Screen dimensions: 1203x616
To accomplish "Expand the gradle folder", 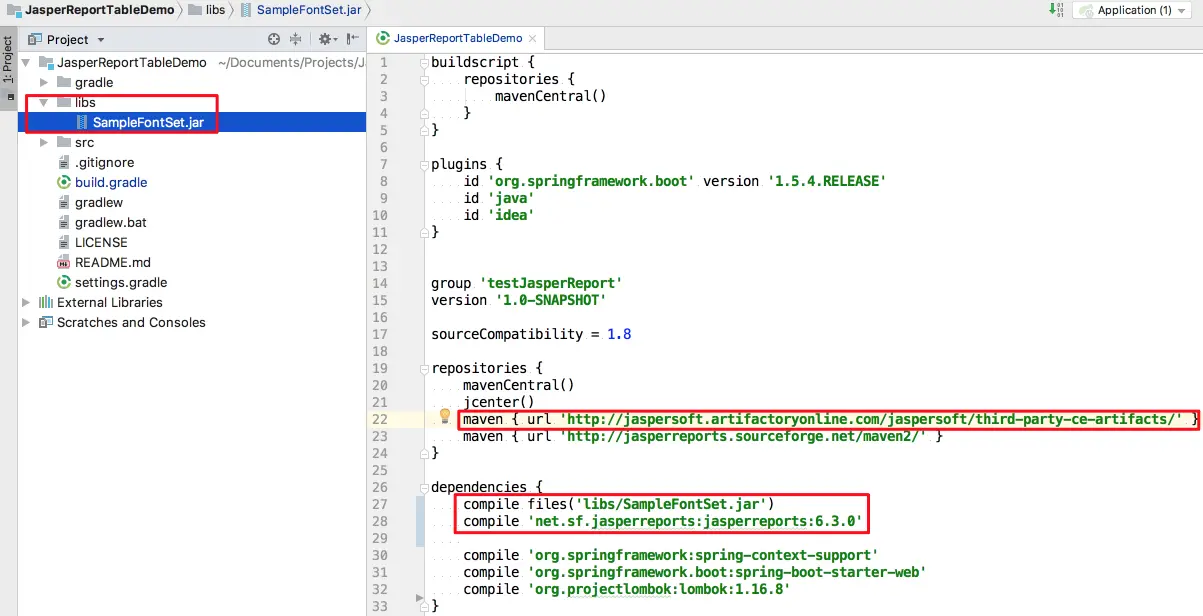I will (44, 82).
